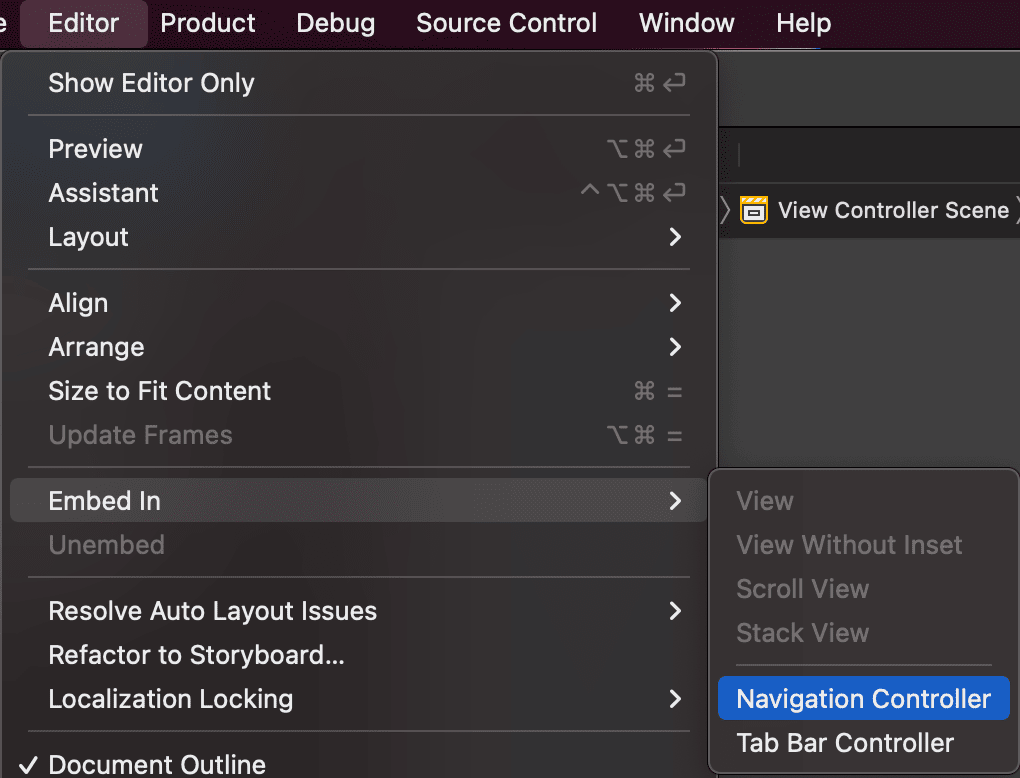Open the Editor menu in menu bar
1020x778 pixels.
pos(84,23)
